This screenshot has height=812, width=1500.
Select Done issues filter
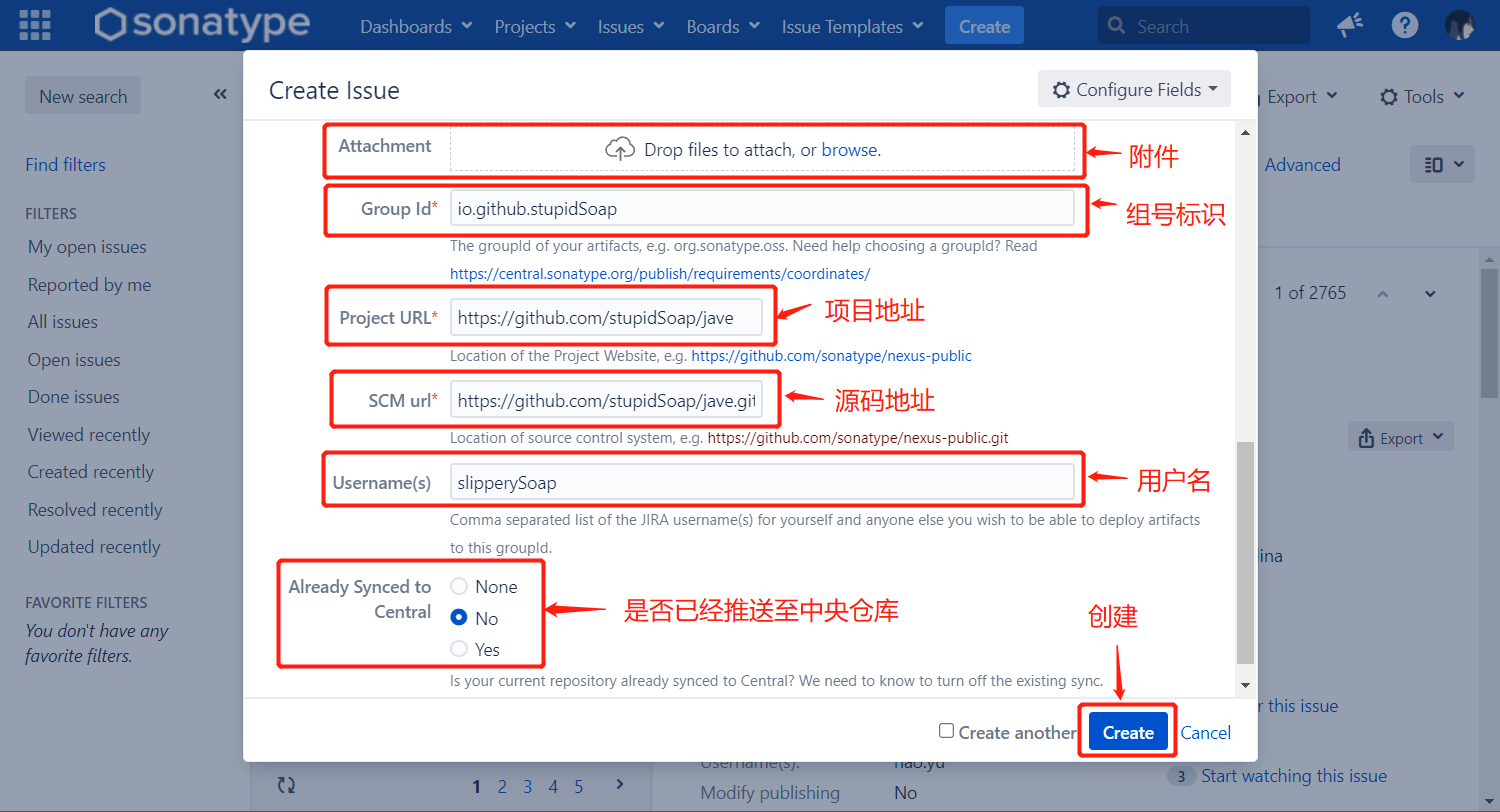[x=73, y=397]
